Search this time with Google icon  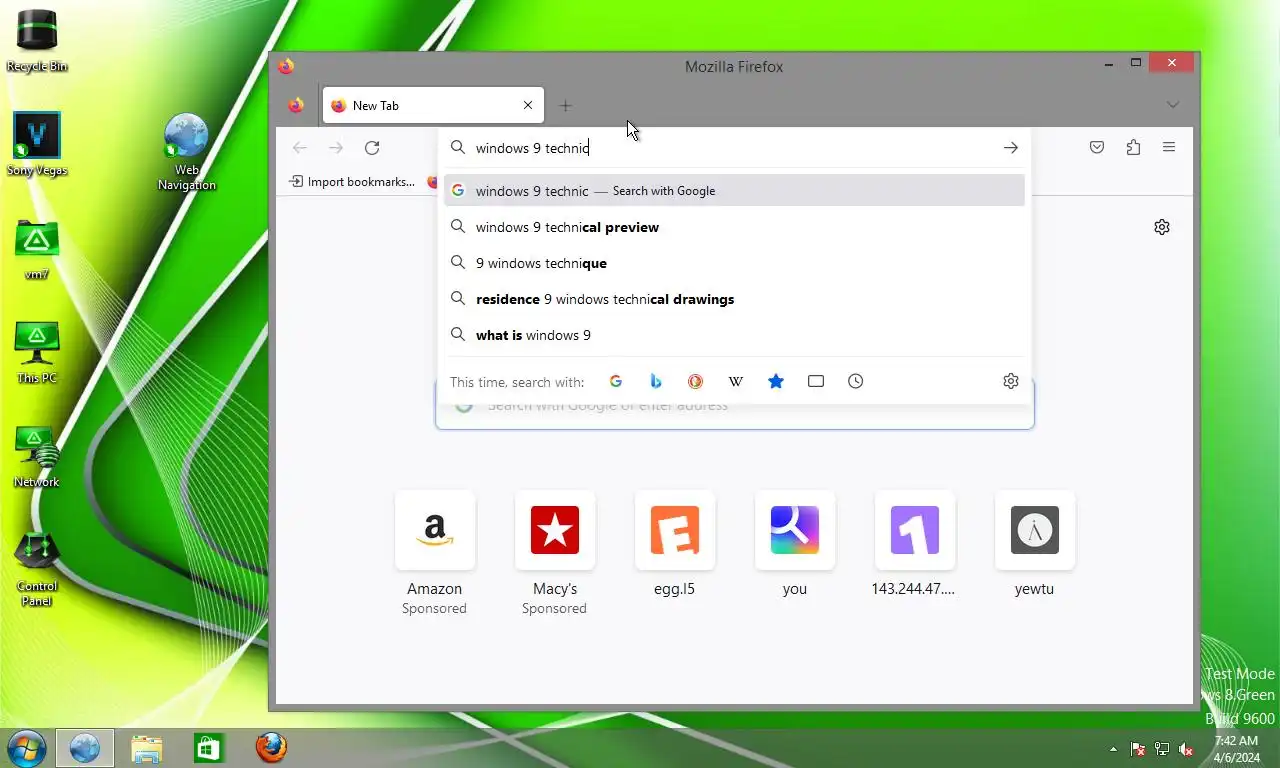616,381
